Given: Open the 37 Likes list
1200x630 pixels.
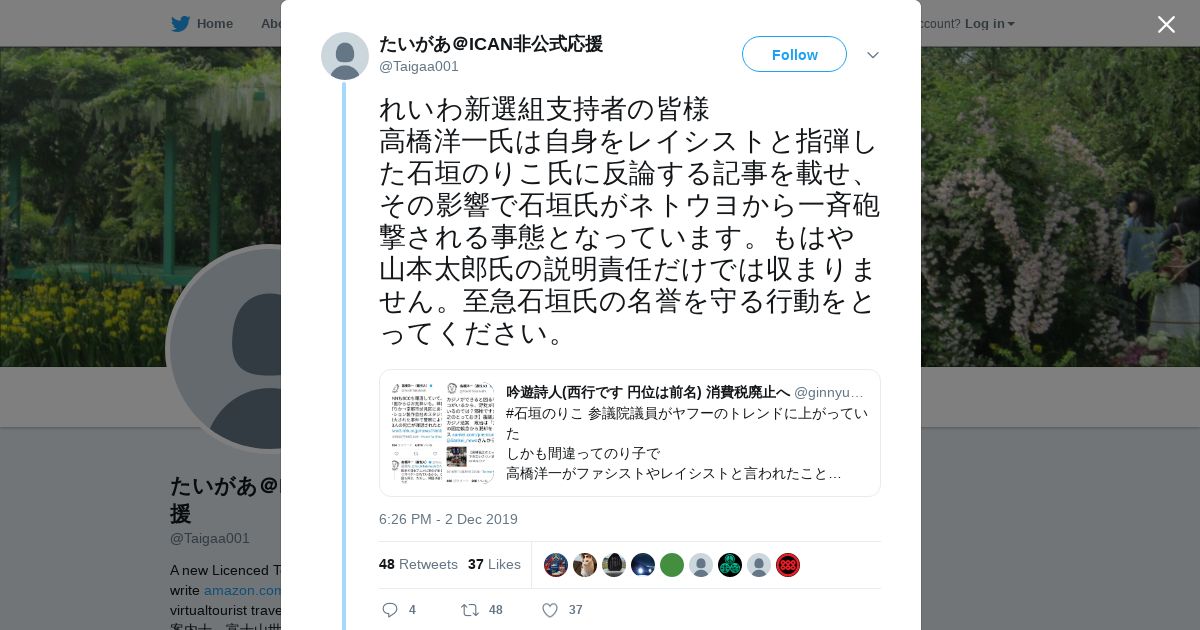Looking at the screenshot, I should point(494,564).
